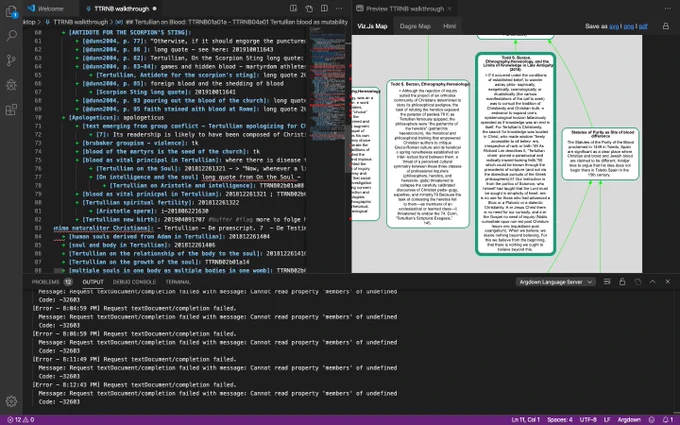Open the Argdown Language Server output dropdown

(x=556, y=282)
